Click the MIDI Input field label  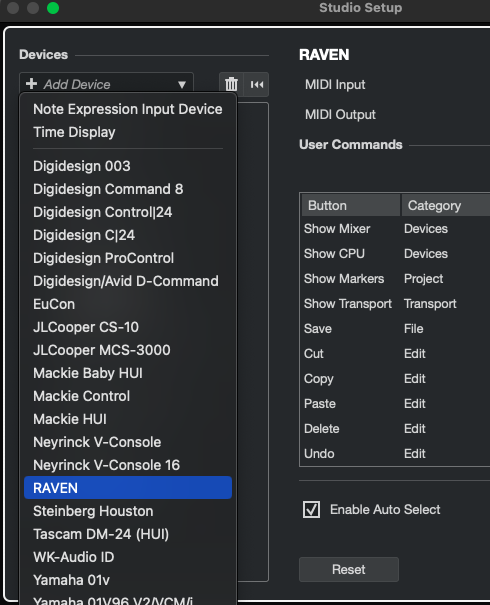click(x=335, y=84)
